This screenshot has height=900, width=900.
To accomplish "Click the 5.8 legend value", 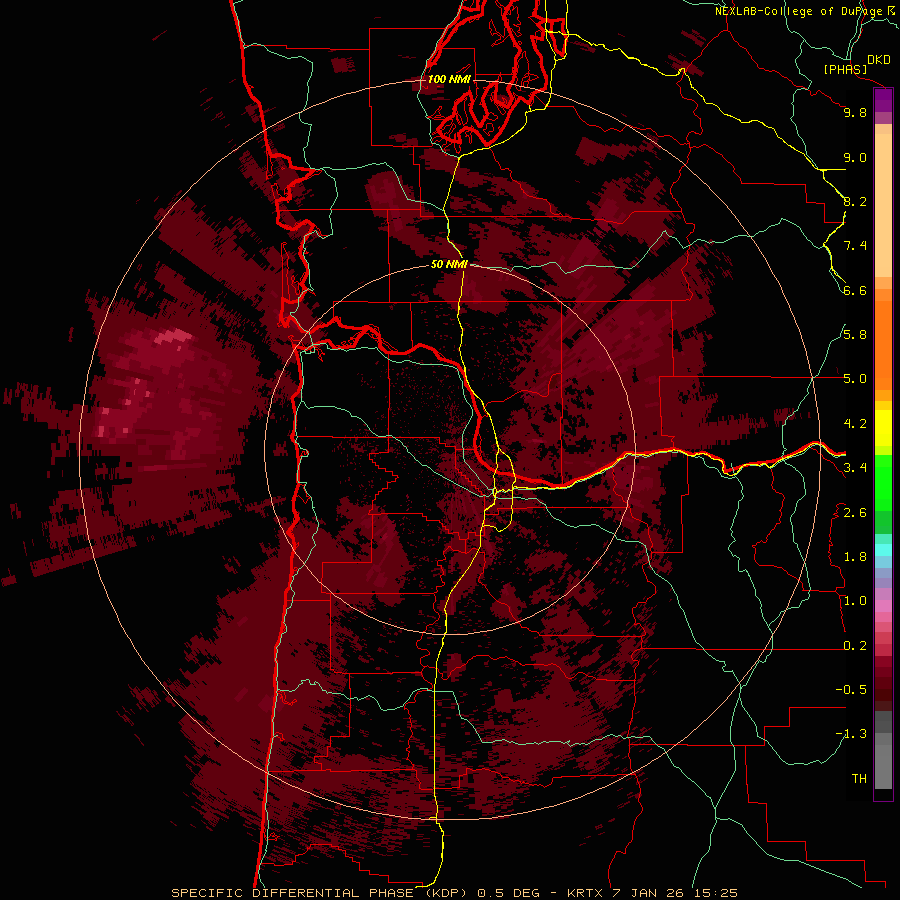I will point(855,335).
